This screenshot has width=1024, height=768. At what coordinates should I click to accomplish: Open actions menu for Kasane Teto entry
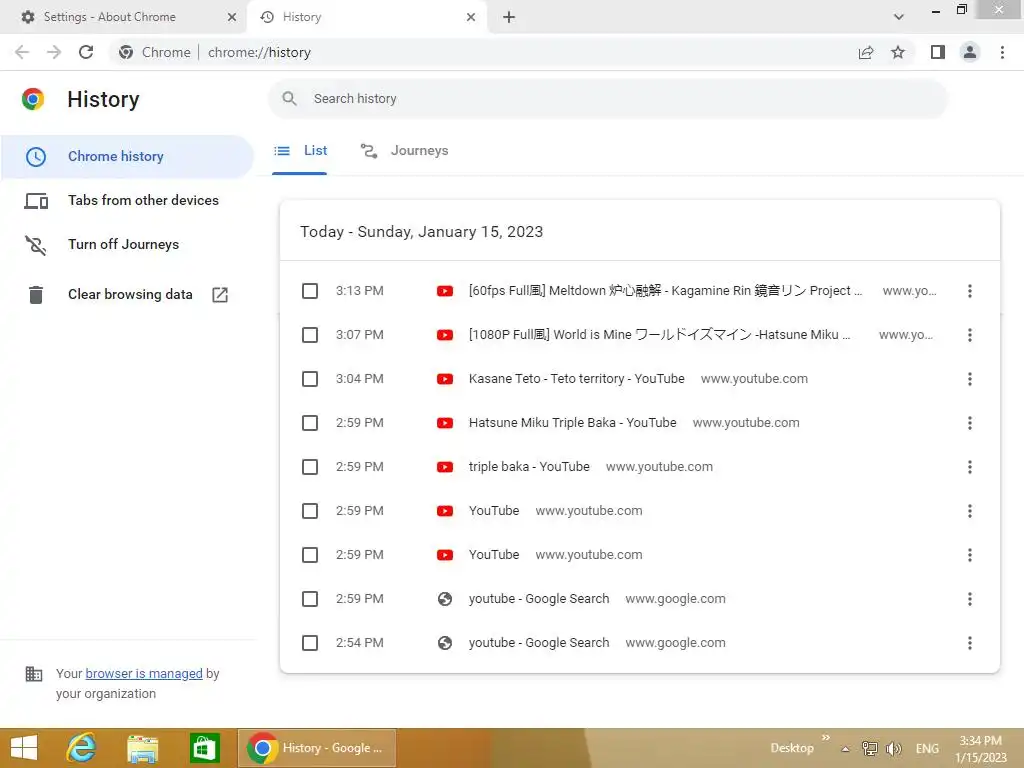tap(970, 379)
